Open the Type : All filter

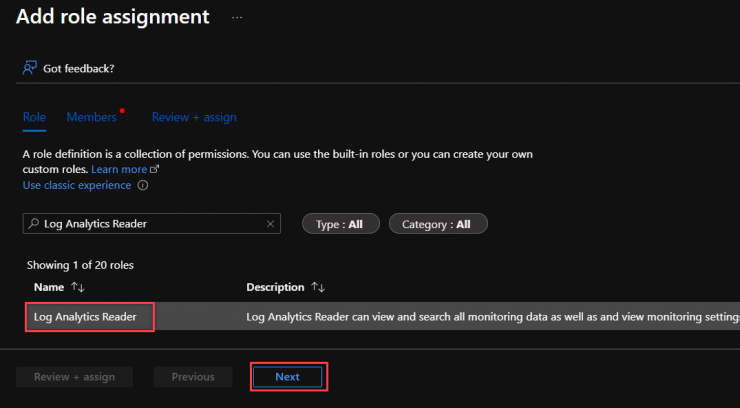[340, 224]
